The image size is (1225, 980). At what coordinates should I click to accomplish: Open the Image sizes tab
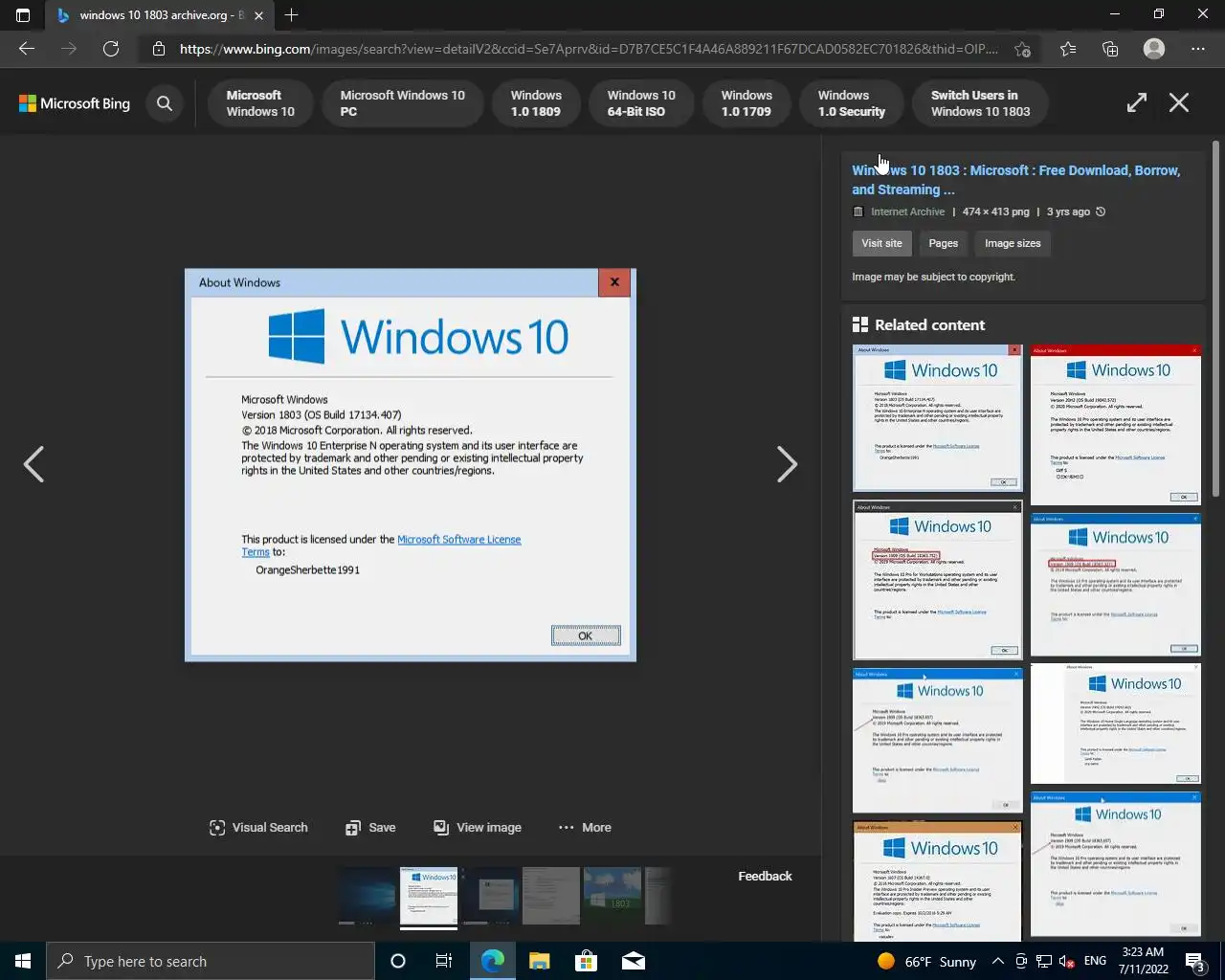click(x=1013, y=243)
